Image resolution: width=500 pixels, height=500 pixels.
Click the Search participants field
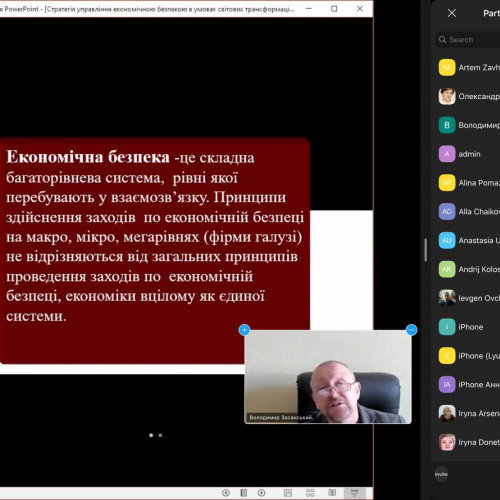pyautogui.click(x=467, y=40)
